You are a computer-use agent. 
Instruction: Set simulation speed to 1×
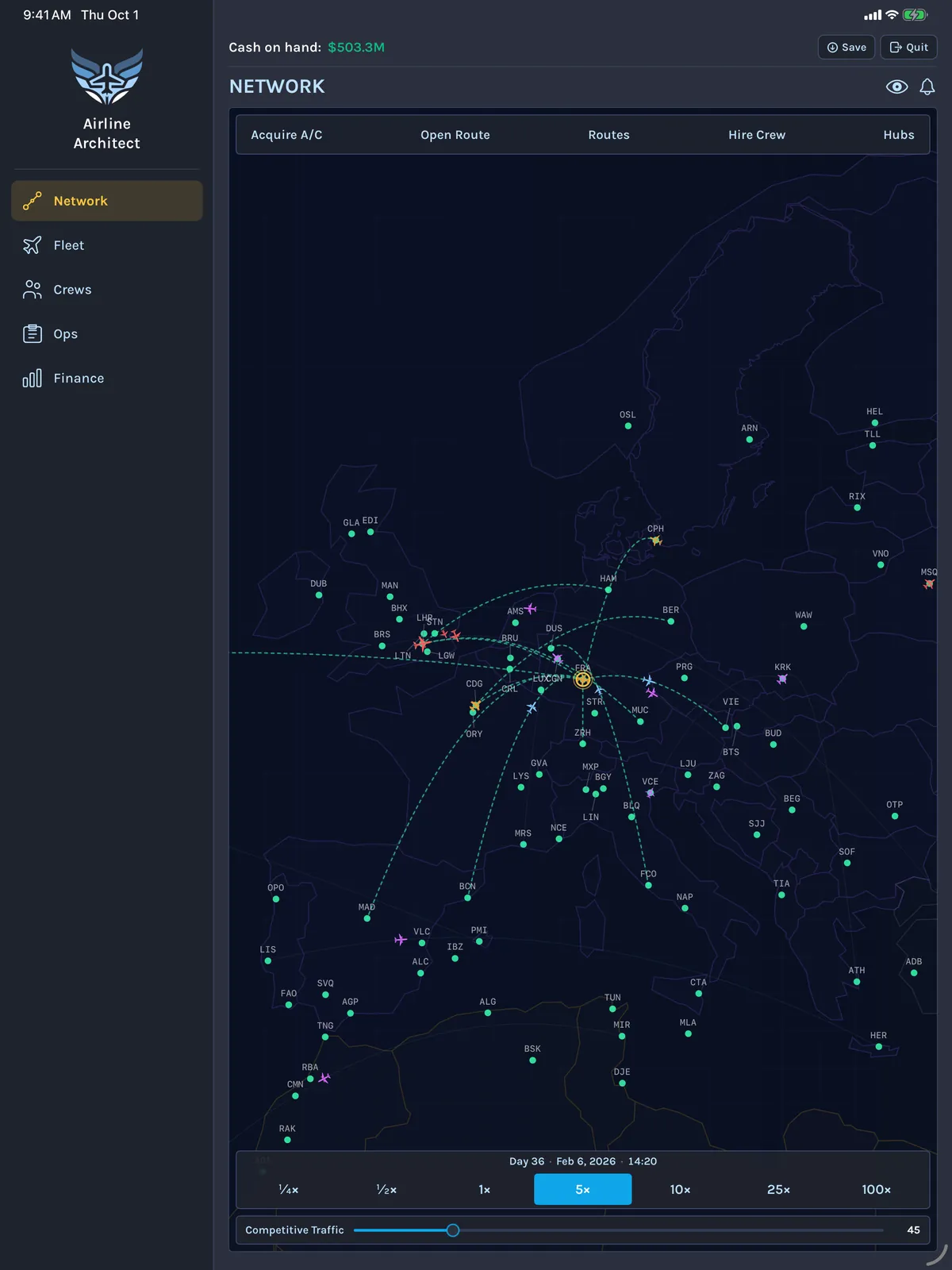485,1189
